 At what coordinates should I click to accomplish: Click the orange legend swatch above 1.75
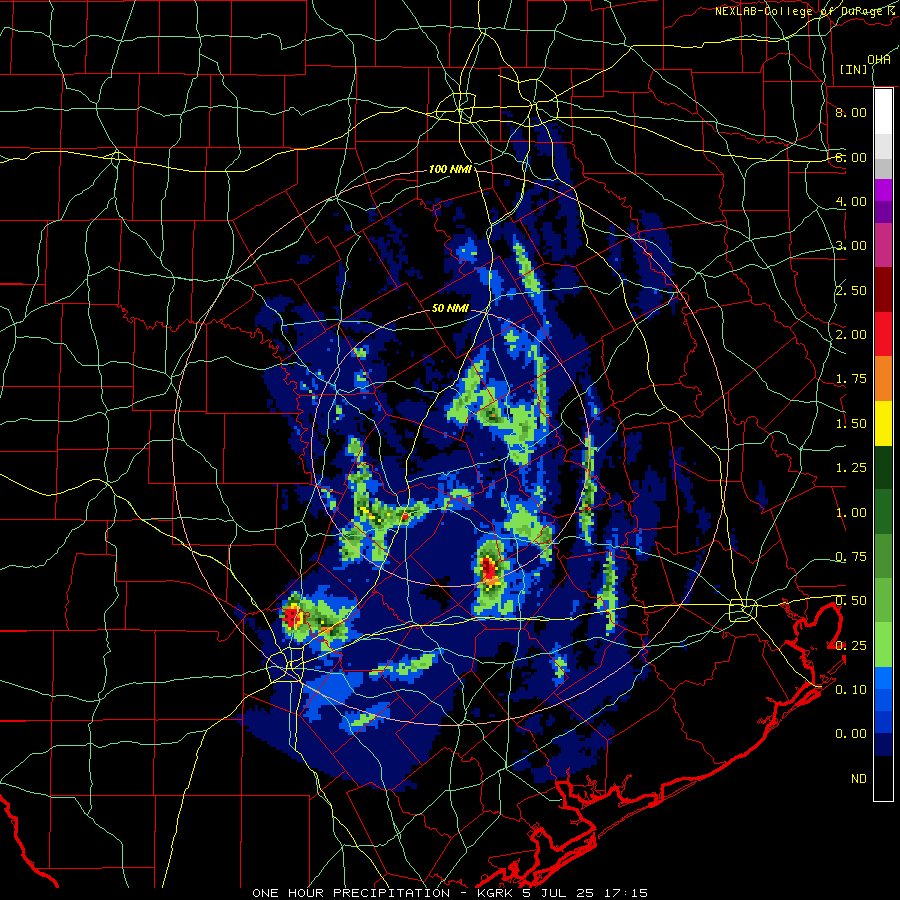[883, 379]
